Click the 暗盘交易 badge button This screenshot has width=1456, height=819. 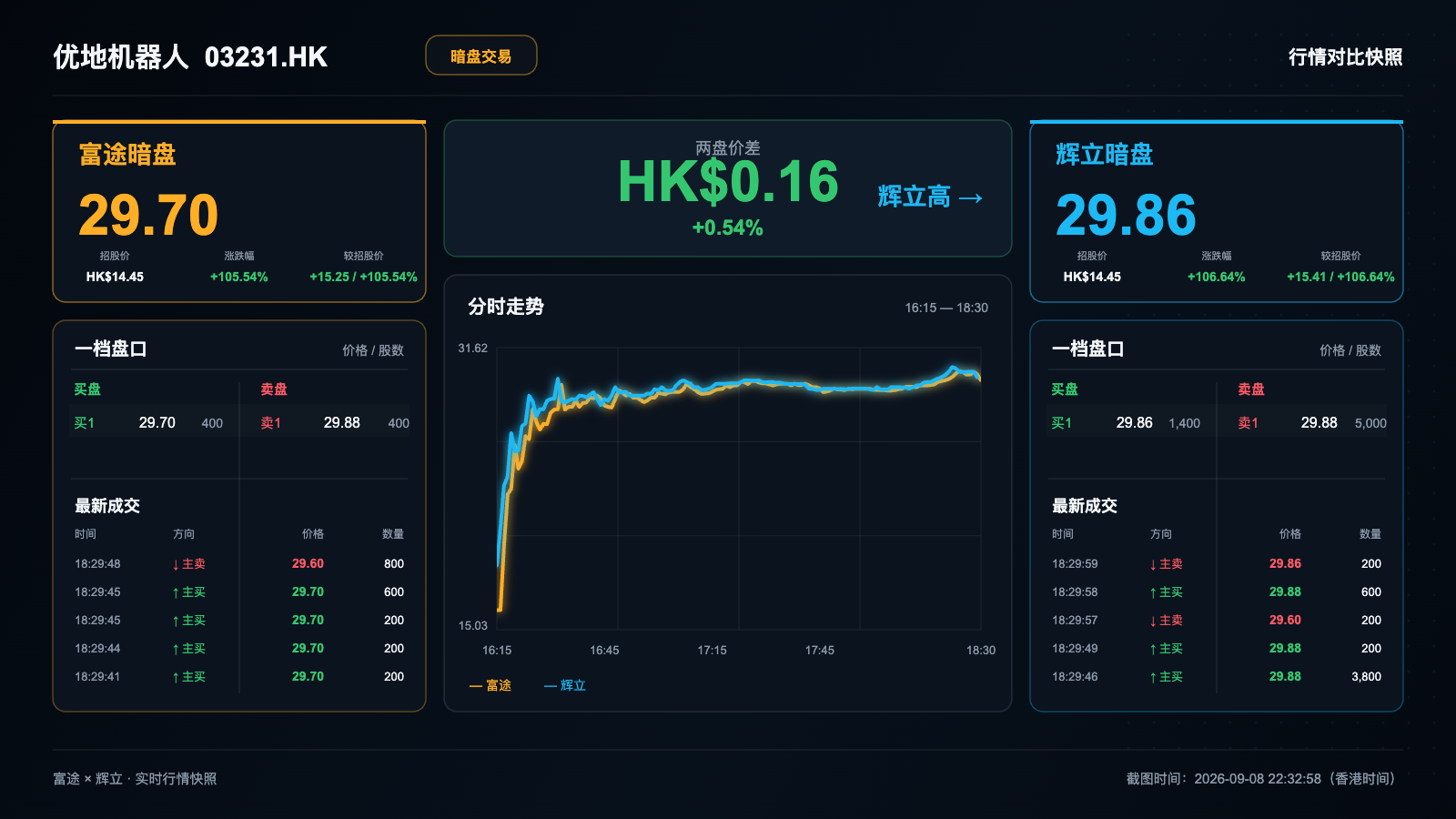click(481, 56)
